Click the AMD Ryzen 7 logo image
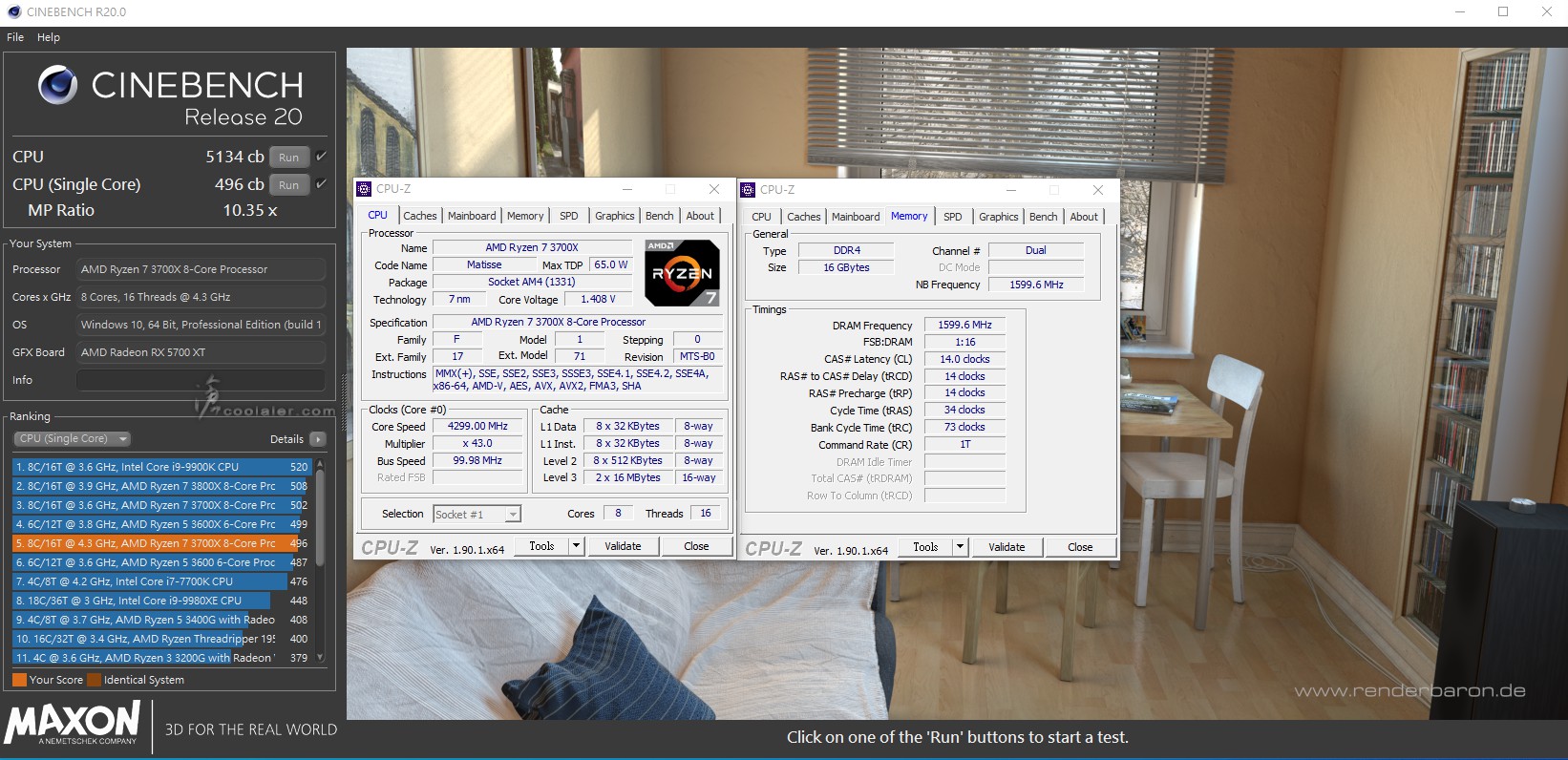The width and height of the screenshot is (1568, 760). [x=682, y=273]
